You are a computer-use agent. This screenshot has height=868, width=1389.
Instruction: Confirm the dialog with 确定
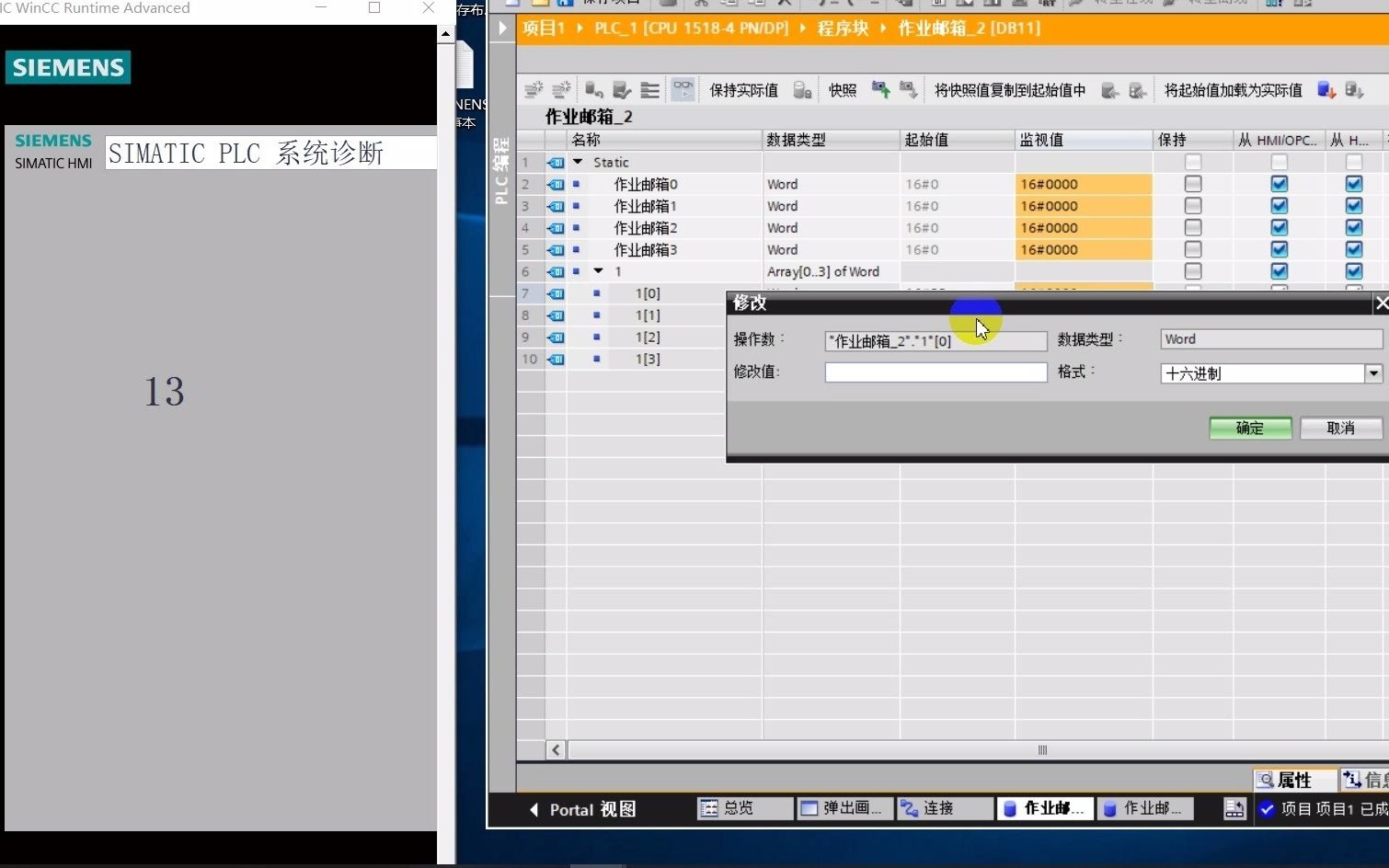point(1250,428)
